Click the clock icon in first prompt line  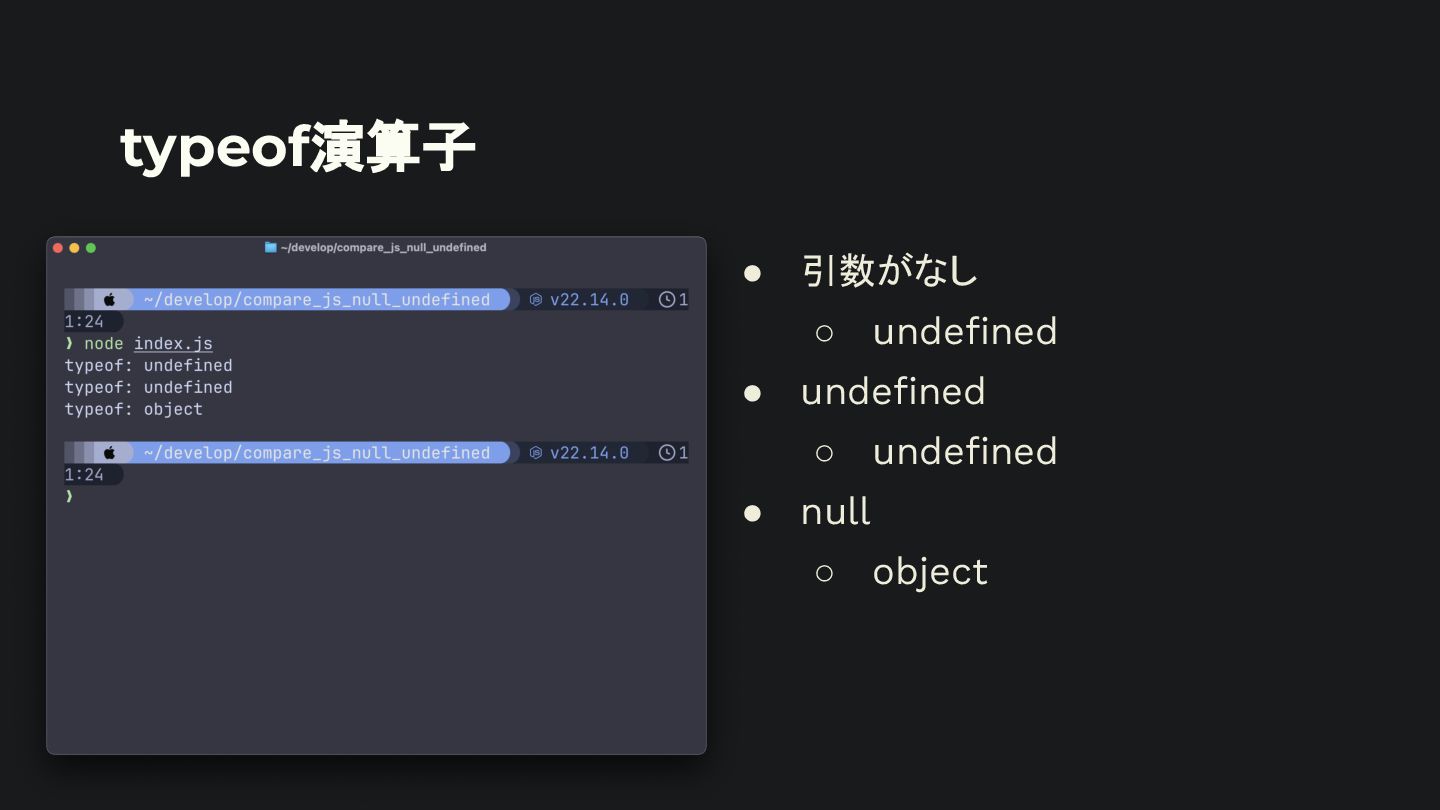[667, 299]
